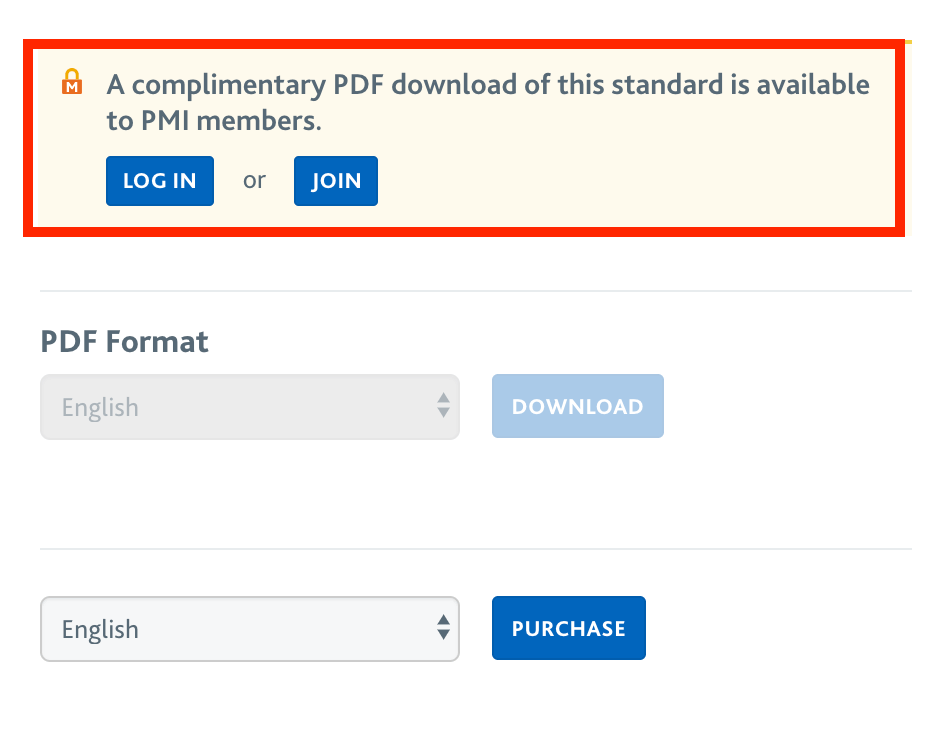This screenshot has width=946, height=742.
Task: Click the word "English" in the active dropdown
Action: coord(100,629)
